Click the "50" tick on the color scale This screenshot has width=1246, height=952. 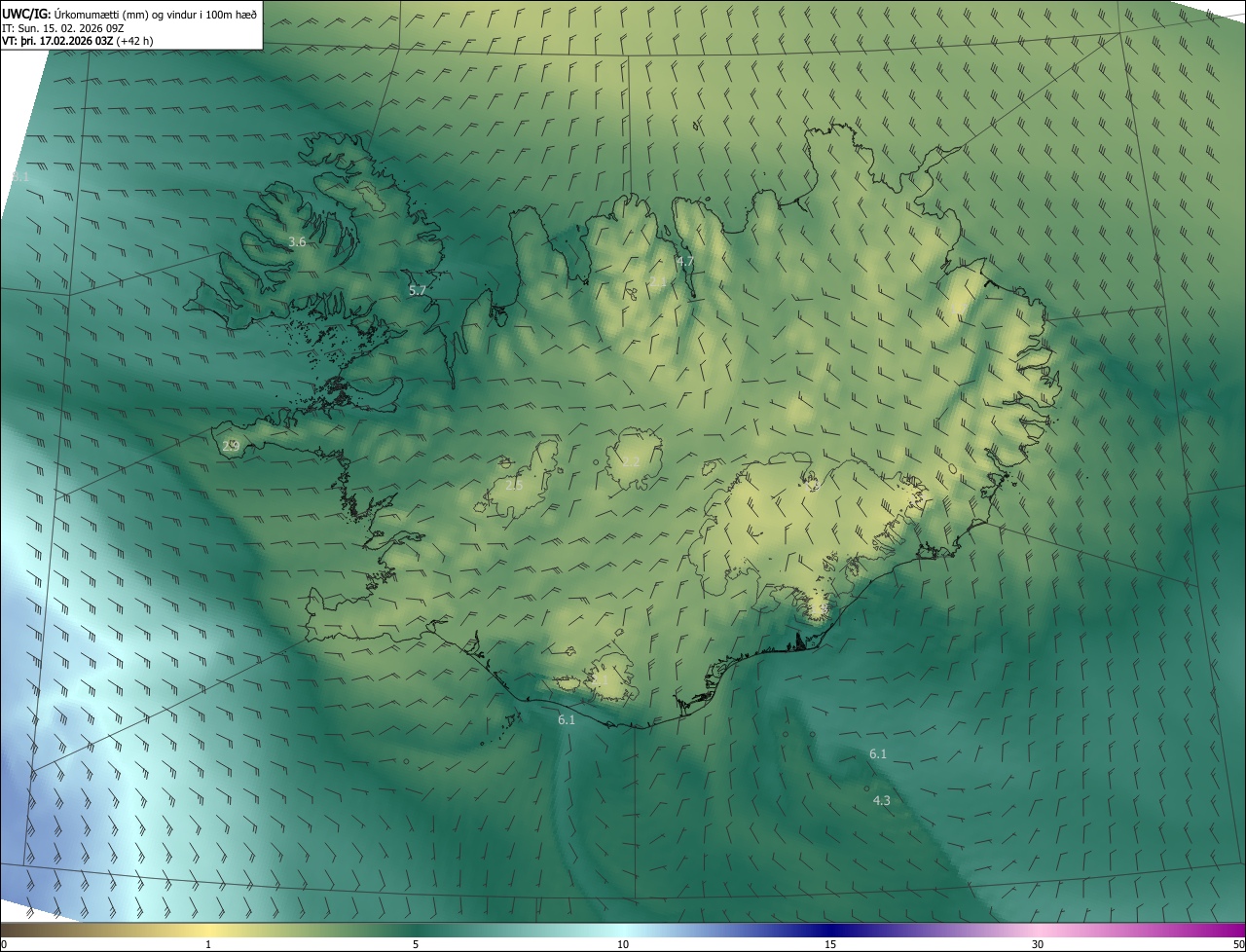(1238, 945)
